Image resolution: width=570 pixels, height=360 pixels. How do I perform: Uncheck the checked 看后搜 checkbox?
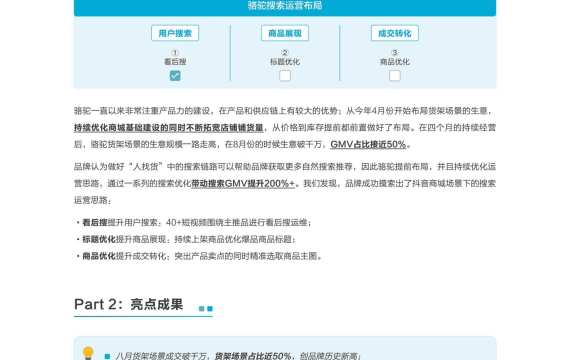(x=175, y=76)
